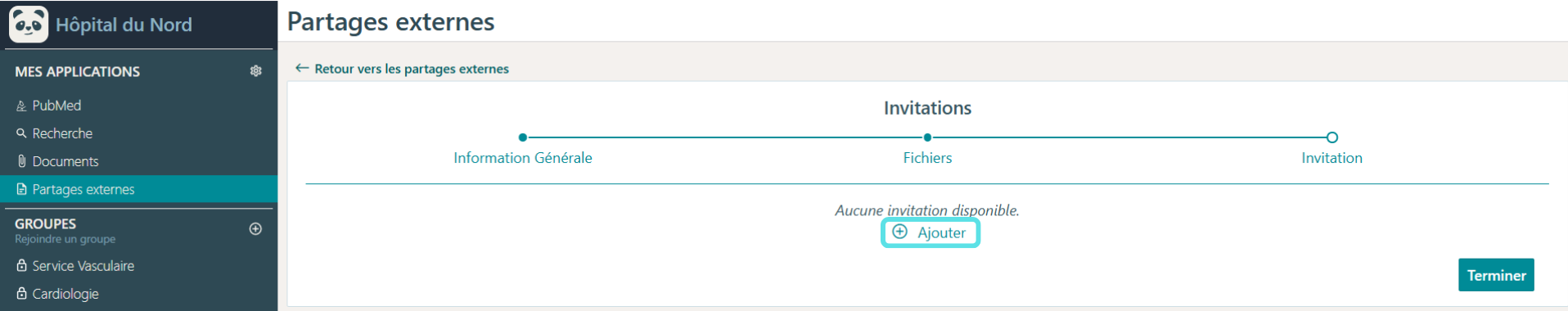Click the Partages externes file icon
This screenshot has width=1568, height=311.
pos(21,189)
